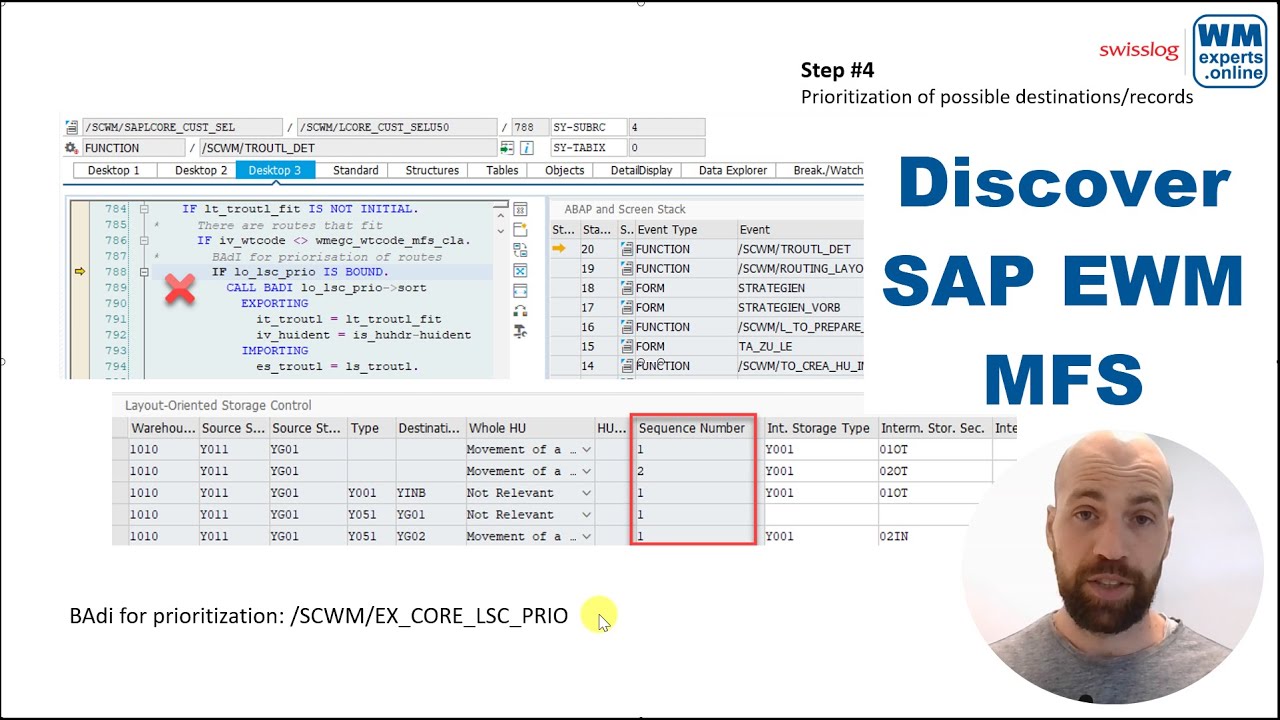Click the 02IN intermediate section cell
Image resolution: width=1280 pixels, height=720 pixels.
(x=934, y=537)
